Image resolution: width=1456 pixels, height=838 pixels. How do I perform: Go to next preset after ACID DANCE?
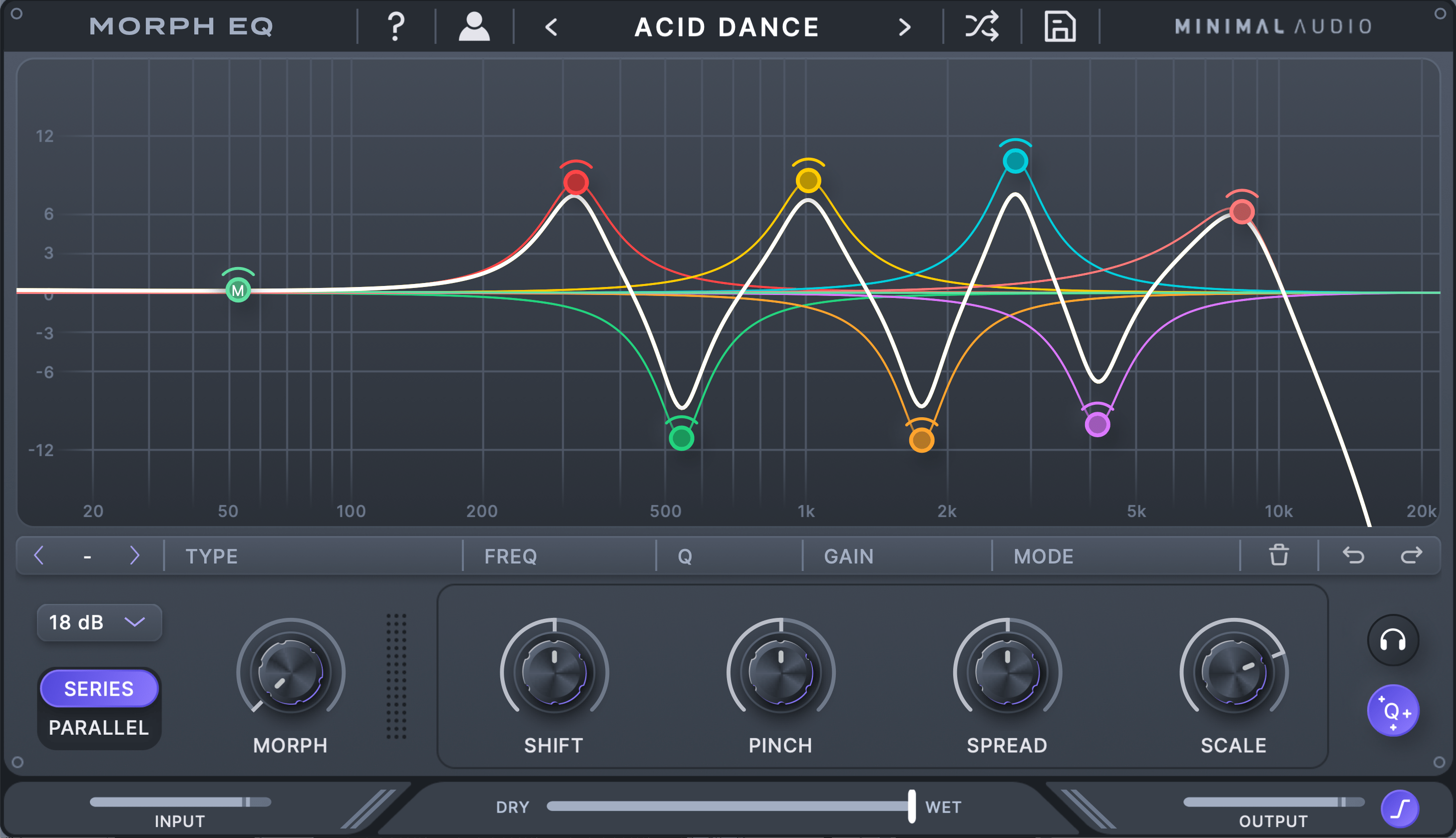904,26
